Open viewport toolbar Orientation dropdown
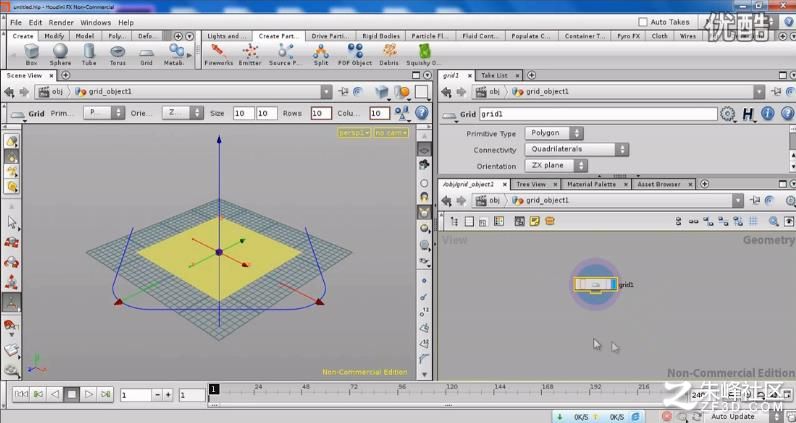Viewport: 796px width, 423px height. (183, 113)
